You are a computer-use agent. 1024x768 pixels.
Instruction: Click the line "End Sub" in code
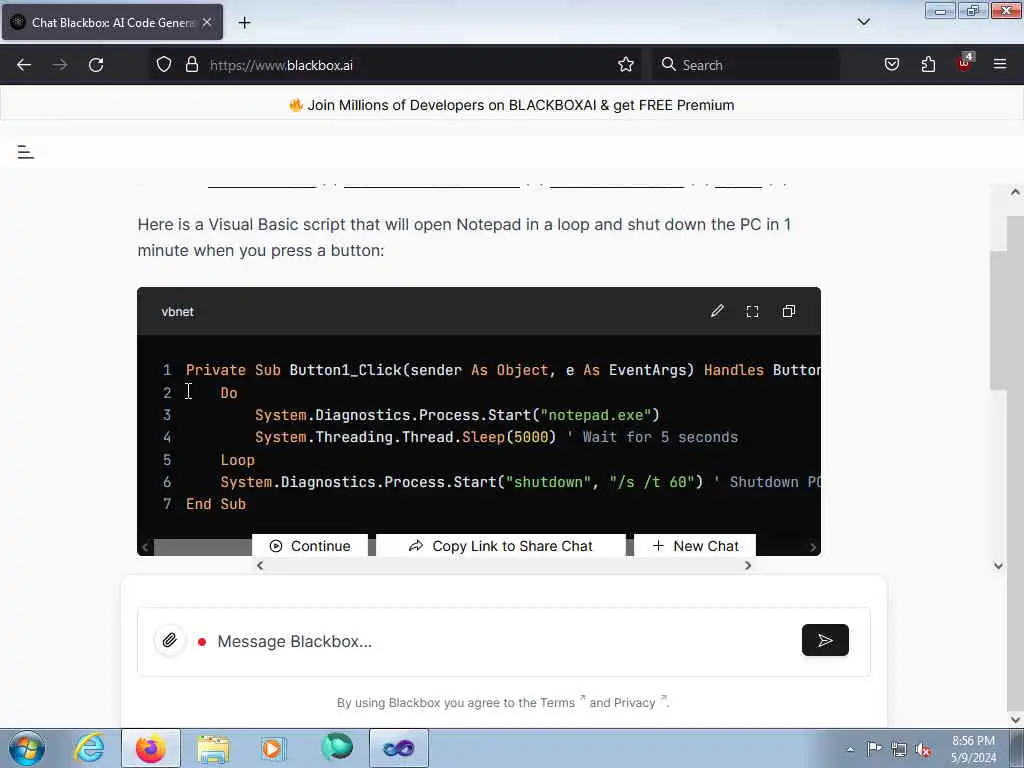coord(216,504)
